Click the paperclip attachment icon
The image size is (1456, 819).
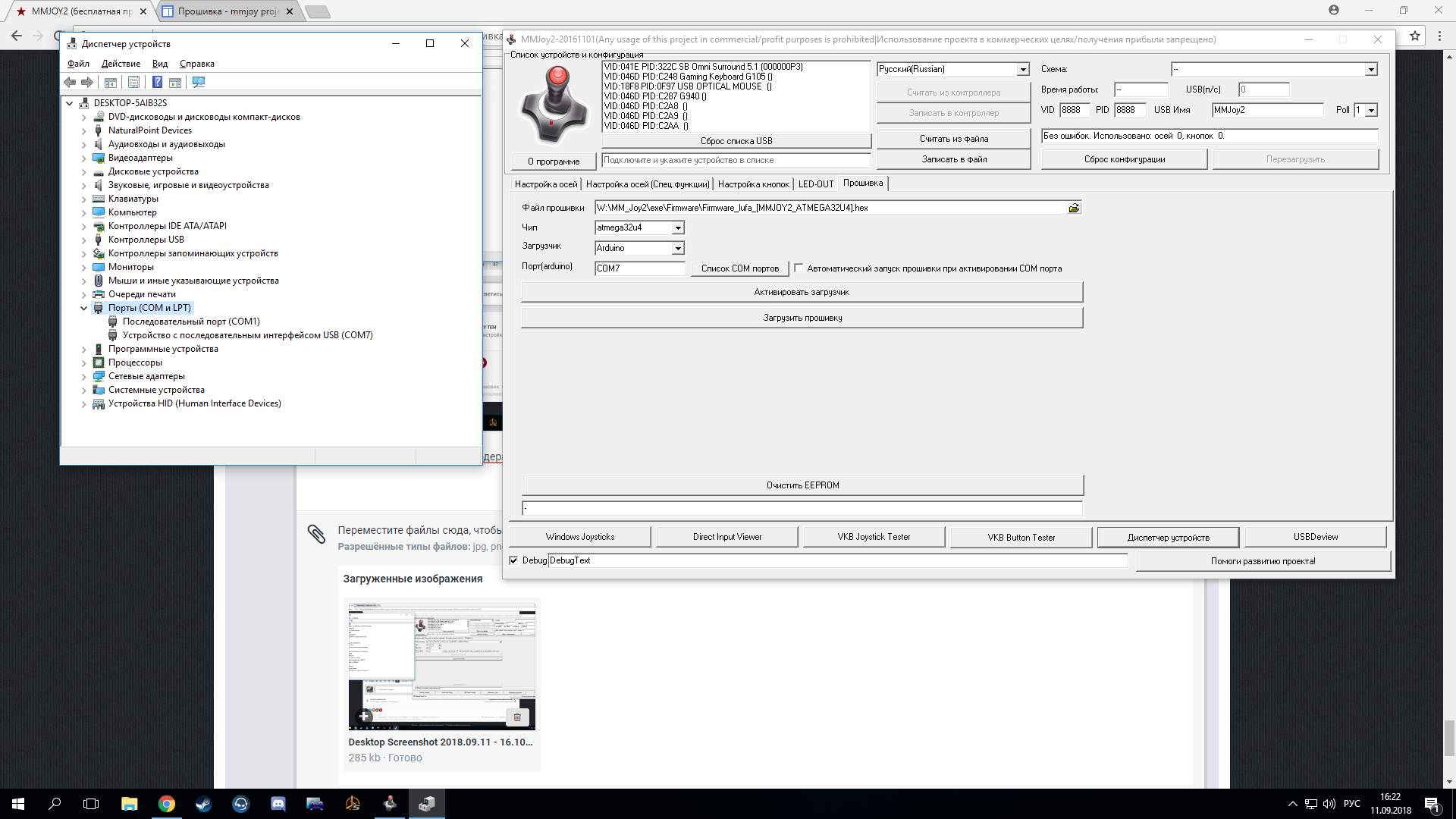pyautogui.click(x=316, y=534)
